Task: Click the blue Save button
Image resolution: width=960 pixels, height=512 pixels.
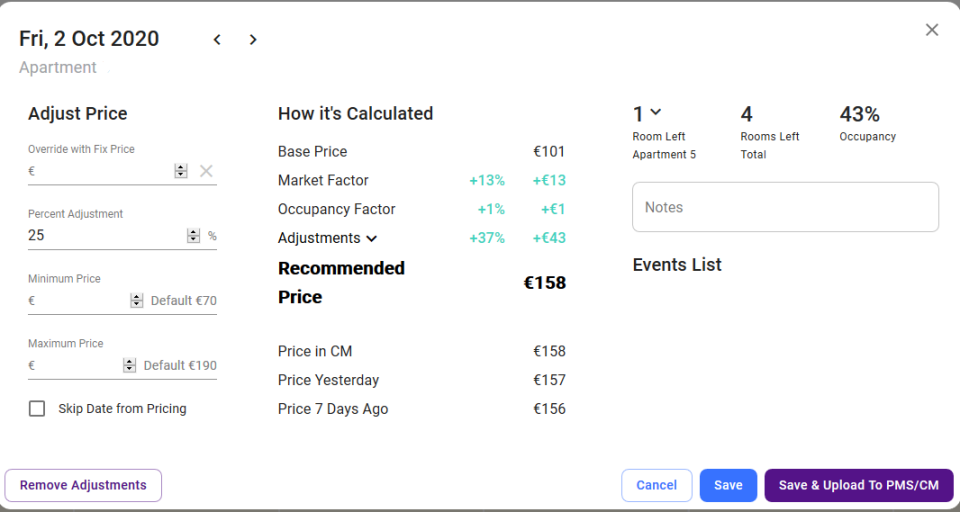Action: (729, 486)
